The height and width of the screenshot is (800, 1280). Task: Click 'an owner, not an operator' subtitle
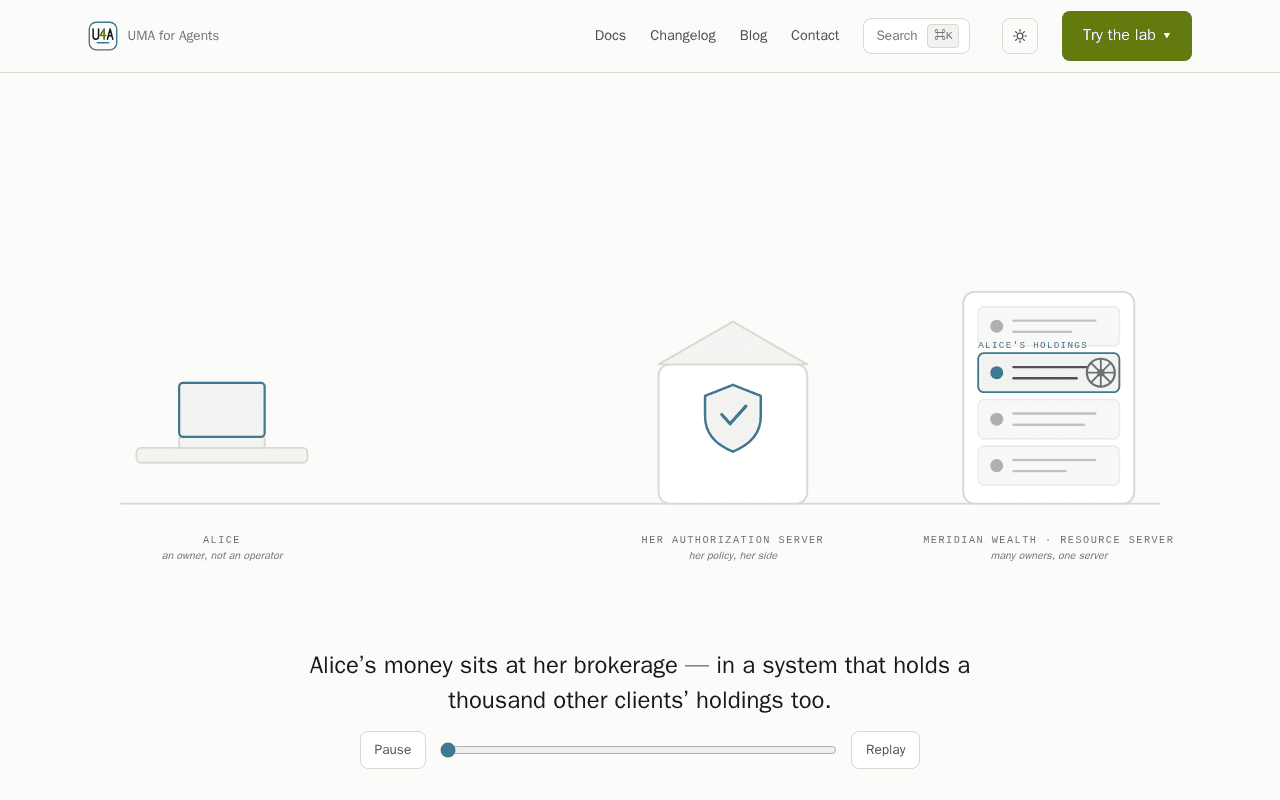222,556
